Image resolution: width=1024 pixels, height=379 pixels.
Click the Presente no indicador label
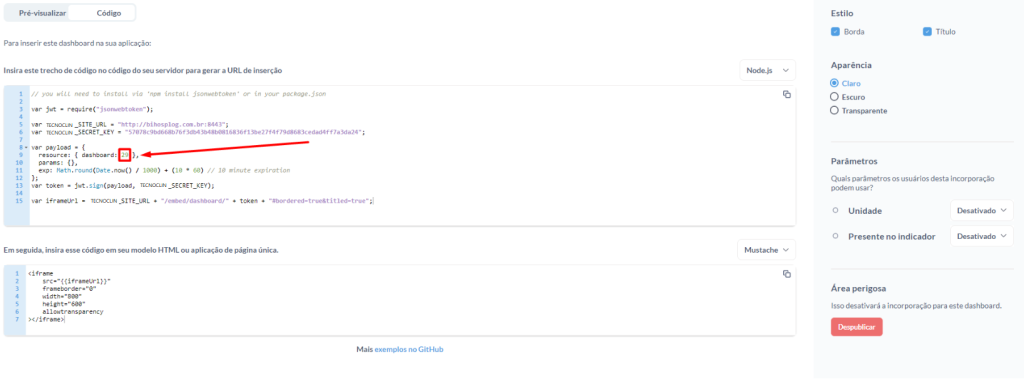[891, 236]
